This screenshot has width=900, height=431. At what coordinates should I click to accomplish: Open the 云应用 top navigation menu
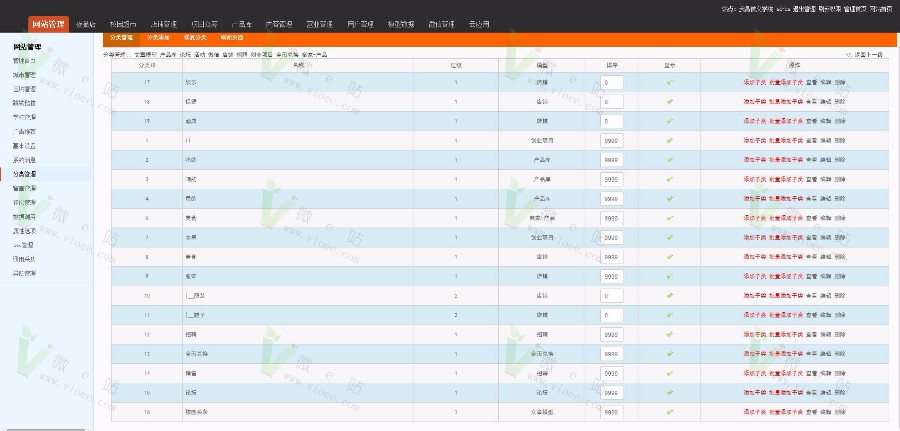479,25
